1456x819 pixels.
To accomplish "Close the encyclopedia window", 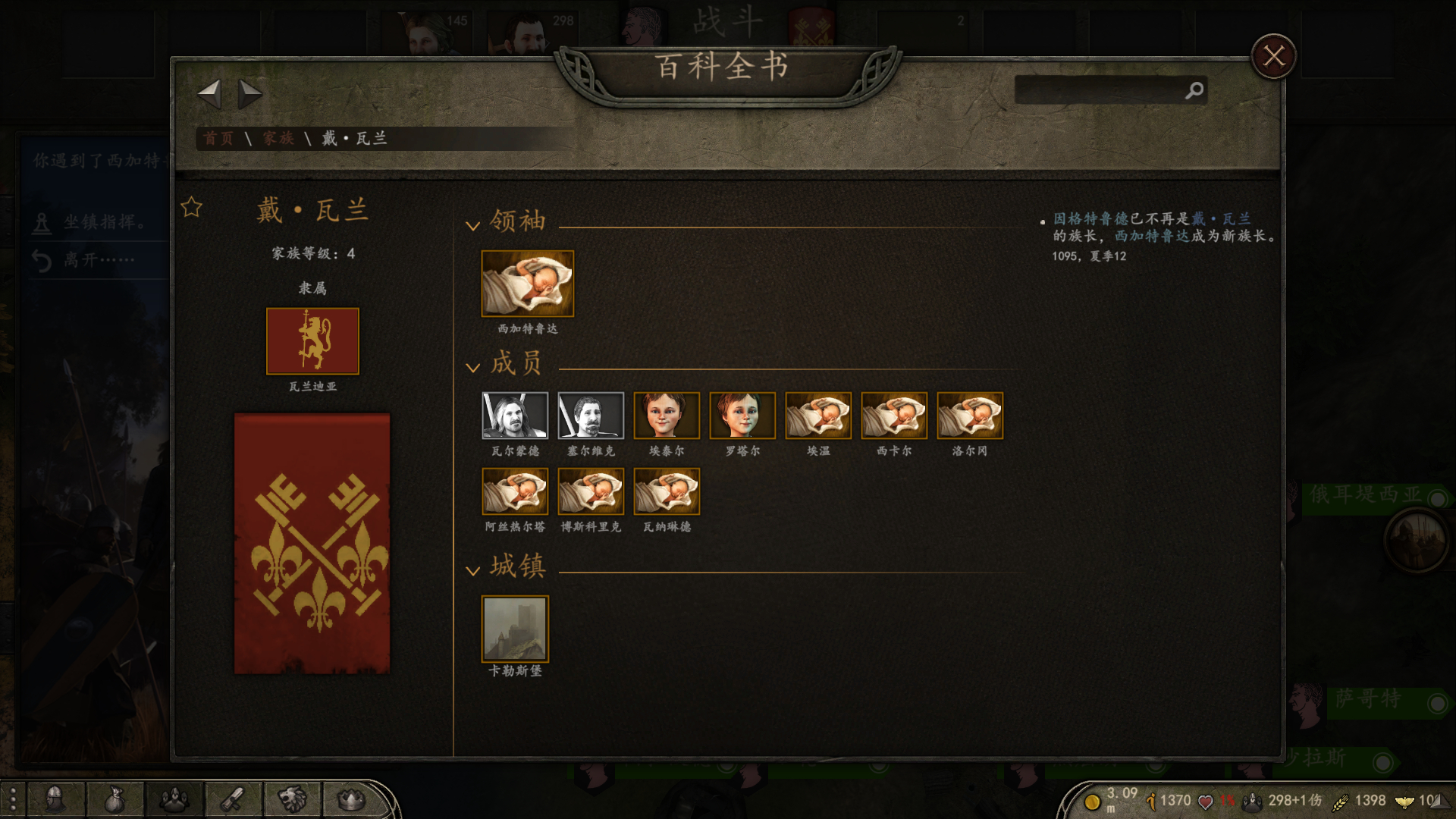I will [1273, 56].
